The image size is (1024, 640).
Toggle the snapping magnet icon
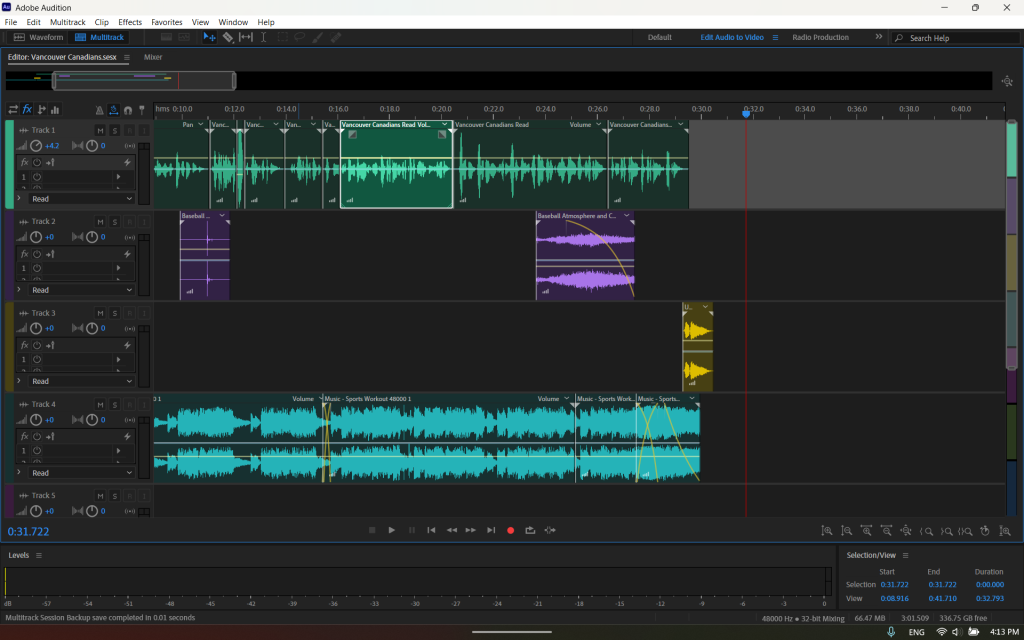128,110
